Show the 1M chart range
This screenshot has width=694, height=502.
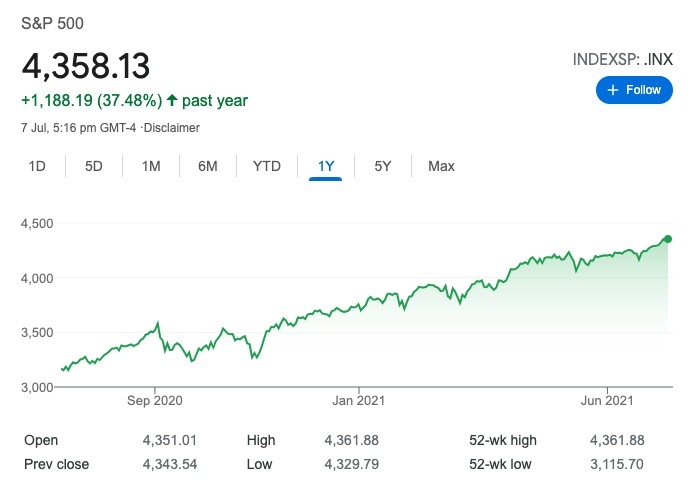pyautogui.click(x=151, y=166)
